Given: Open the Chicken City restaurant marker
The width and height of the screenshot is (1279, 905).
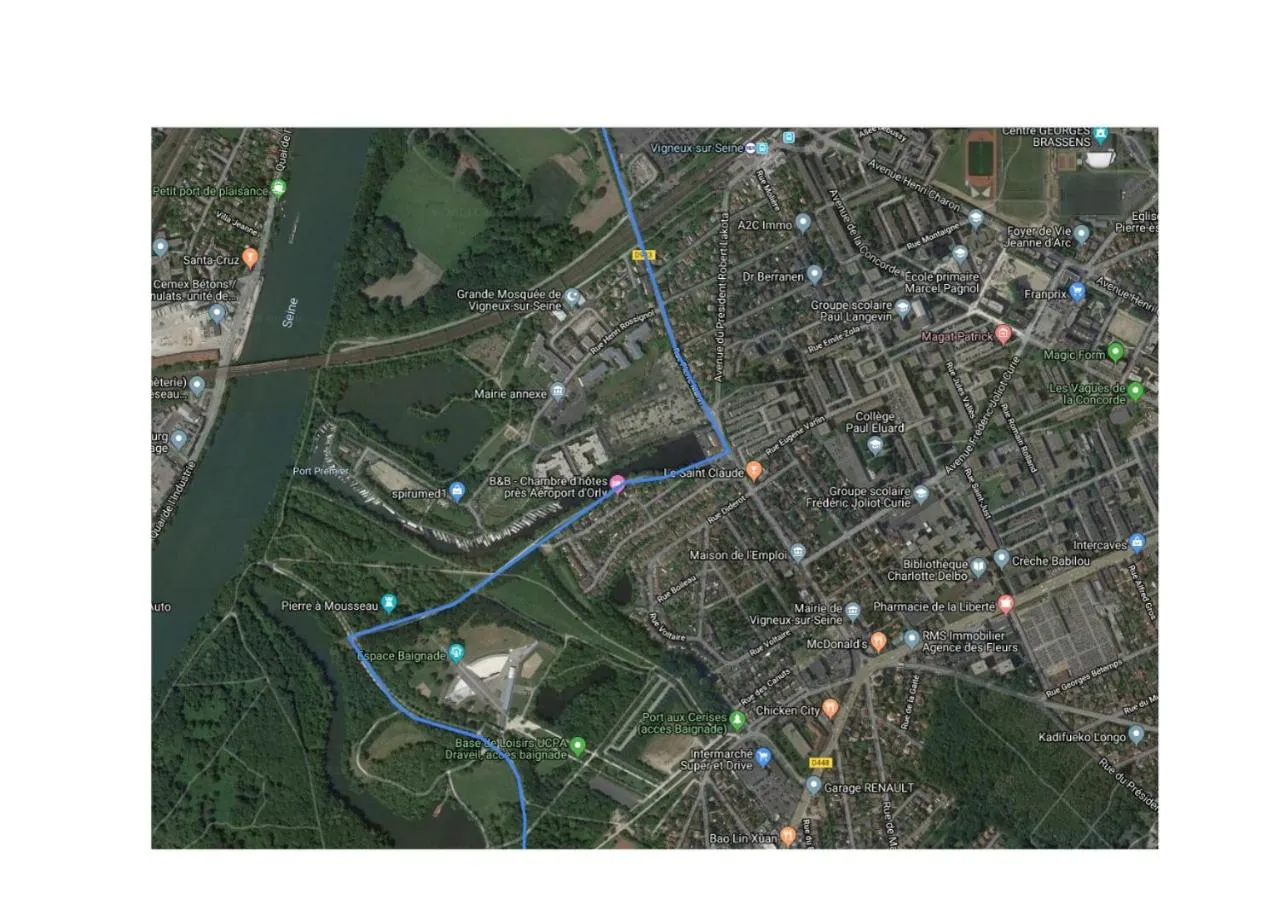Looking at the screenshot, I should coord(830,709).
